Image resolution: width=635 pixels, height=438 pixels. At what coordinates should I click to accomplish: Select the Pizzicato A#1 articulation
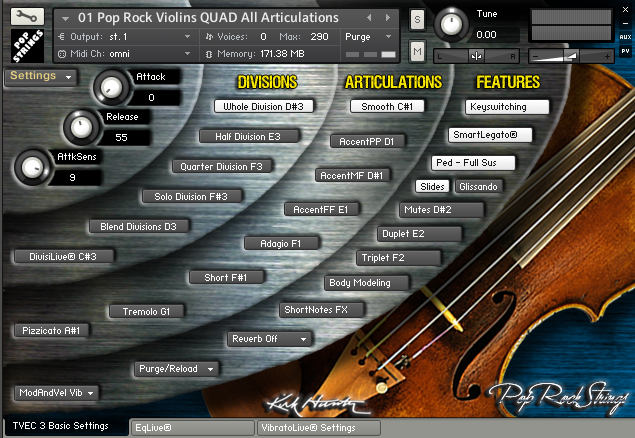(51, 330)
